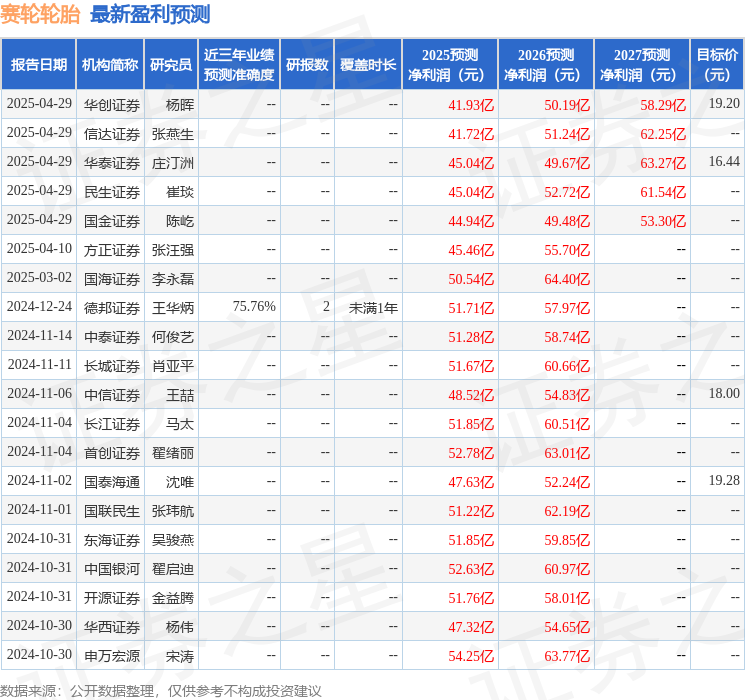Screen dimensions: 745x700
Task: Click target price 18.00
Action: (x=724, y=393)
